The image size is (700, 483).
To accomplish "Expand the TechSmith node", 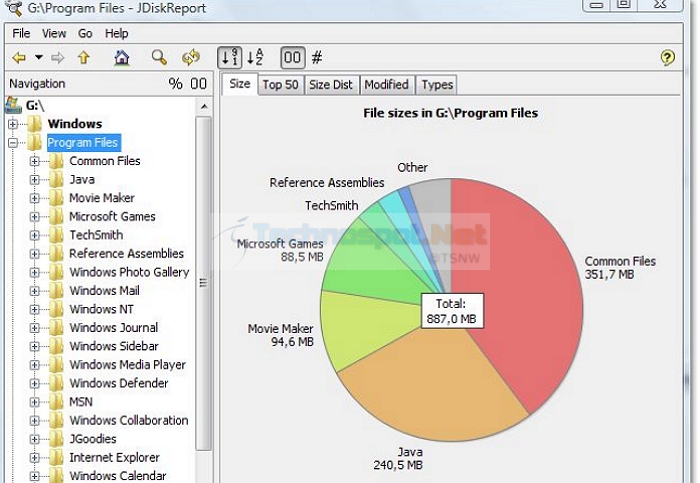I will click(x=34, y=235).
